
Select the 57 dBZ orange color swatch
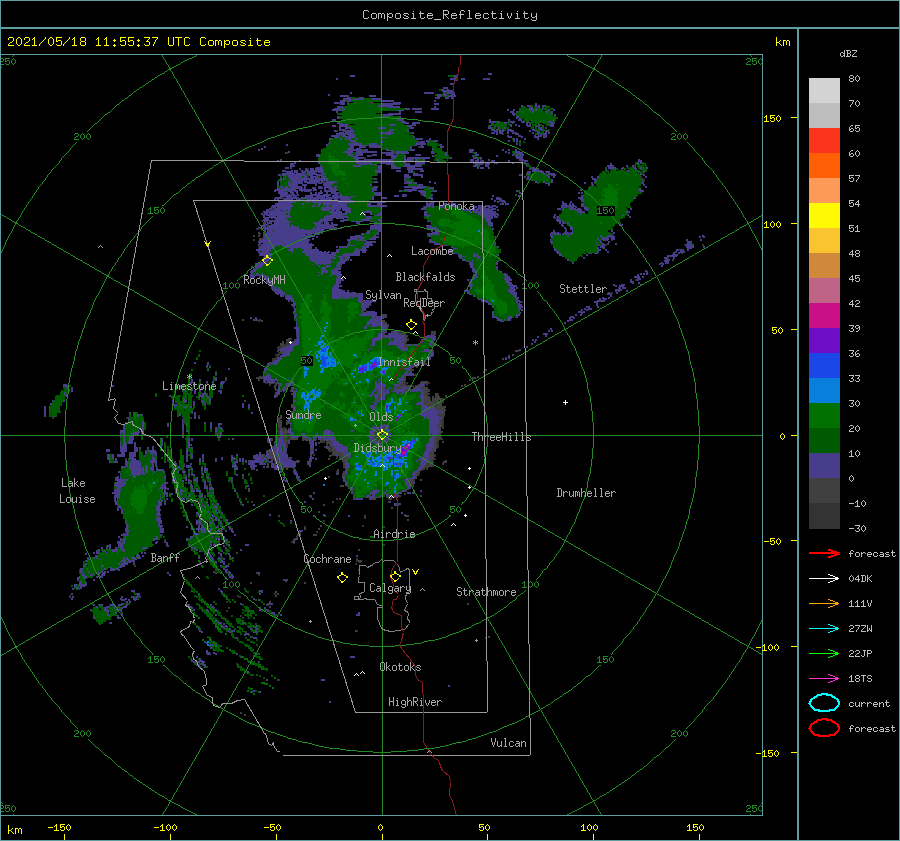pyautogui.click(x=824, y=165)
